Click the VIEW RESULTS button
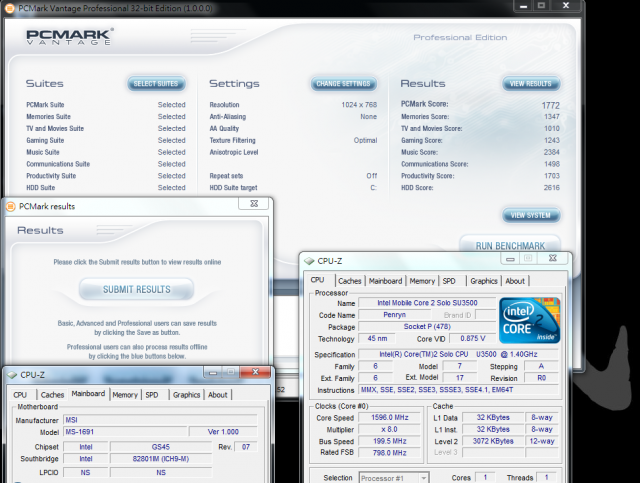This screenshot has width=640, height=483. point(531,84)
